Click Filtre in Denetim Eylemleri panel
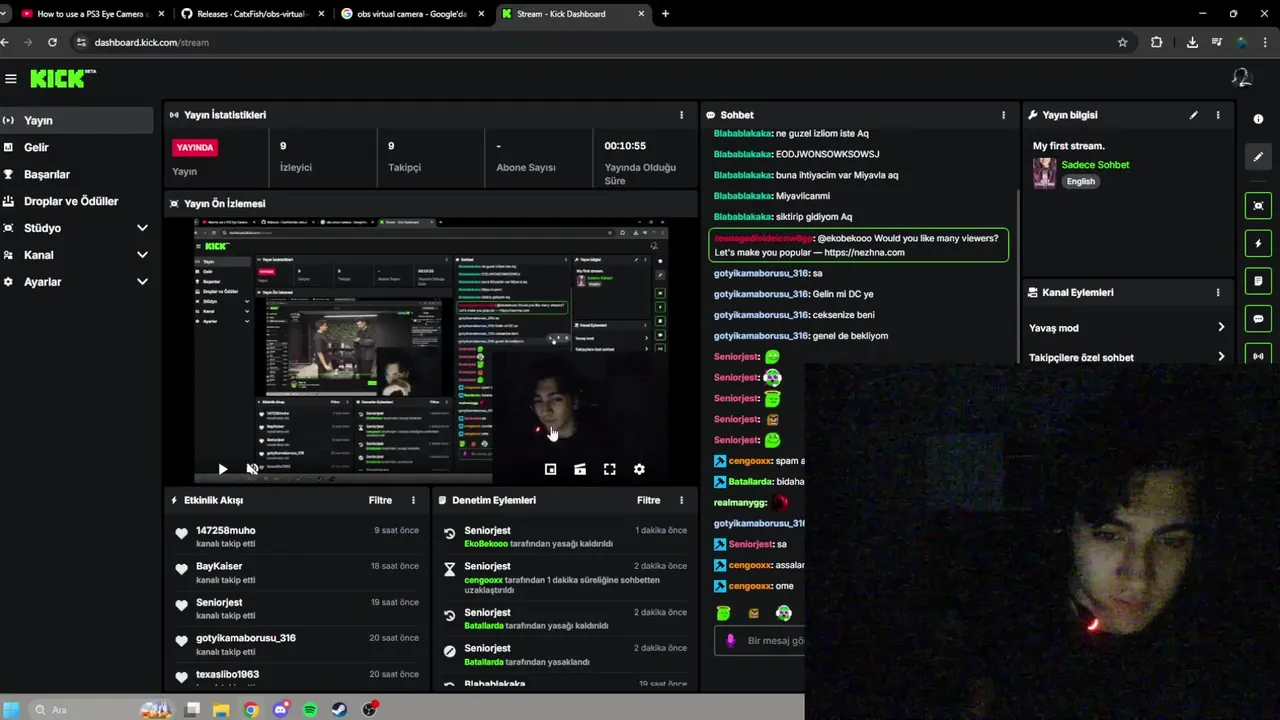 click(x=648, y=500)
